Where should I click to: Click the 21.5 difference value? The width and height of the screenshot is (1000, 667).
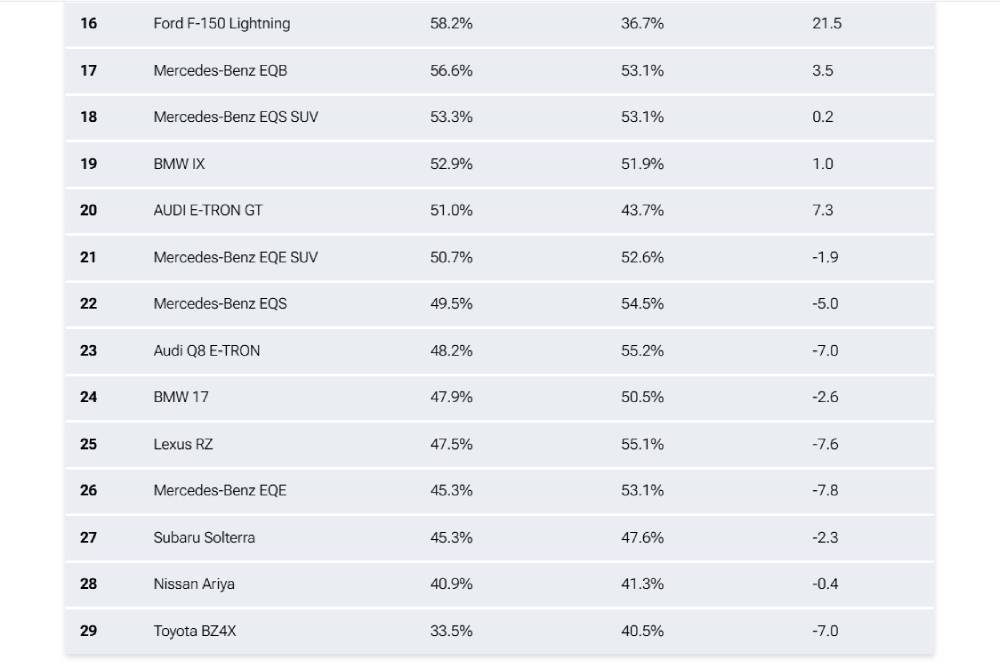point(826,23)
